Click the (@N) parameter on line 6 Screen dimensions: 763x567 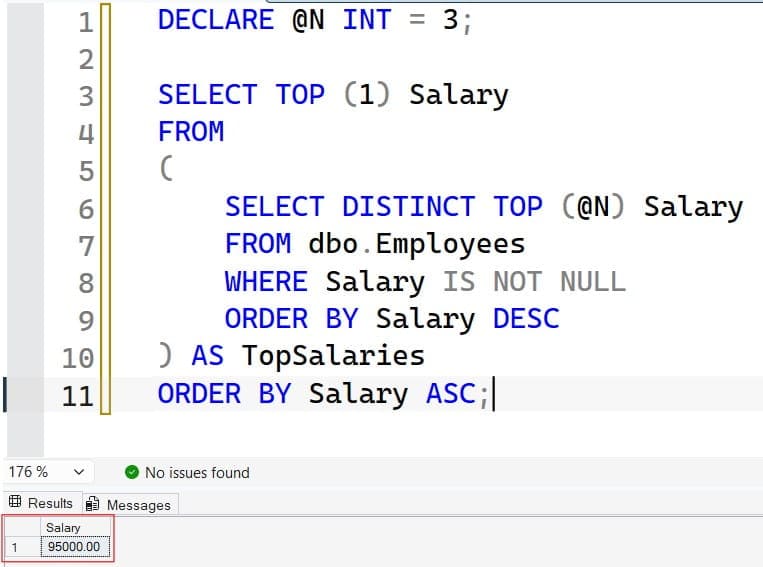(592, 206)
